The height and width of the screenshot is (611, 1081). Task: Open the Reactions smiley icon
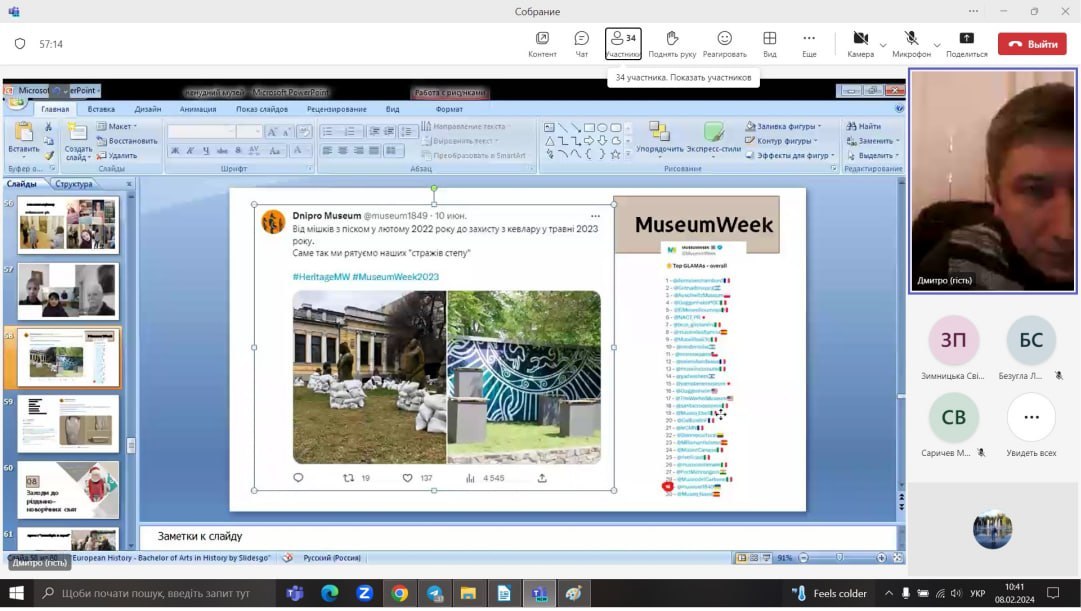point(724,39)
